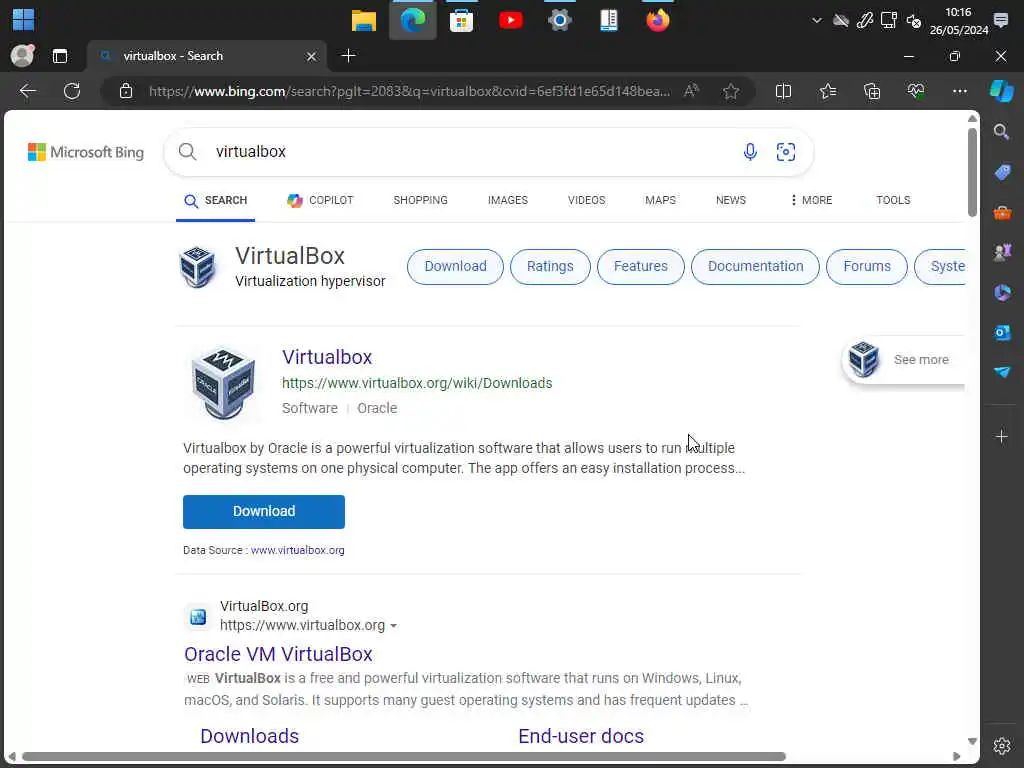Open the clock showing 10:16
Image resolution: width=1024 pixels, height=768 pixels.
click(958, 21)
